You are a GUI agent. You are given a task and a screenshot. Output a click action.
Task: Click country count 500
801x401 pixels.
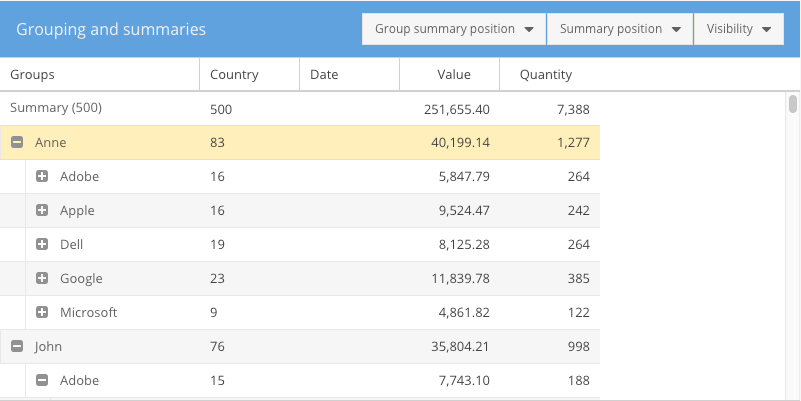[221, 109]
